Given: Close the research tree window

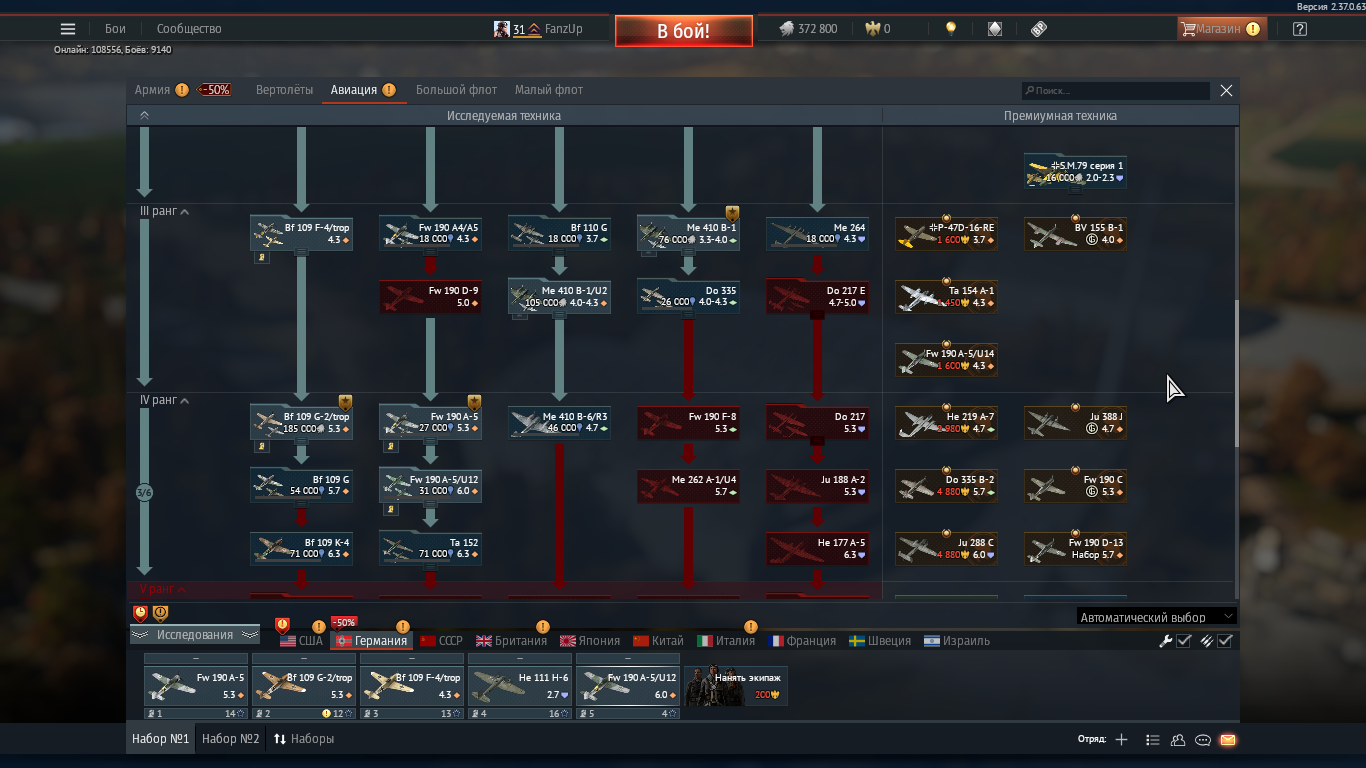Looking at the screenshot, I should pyautogui.click(x=1226, y=90).
